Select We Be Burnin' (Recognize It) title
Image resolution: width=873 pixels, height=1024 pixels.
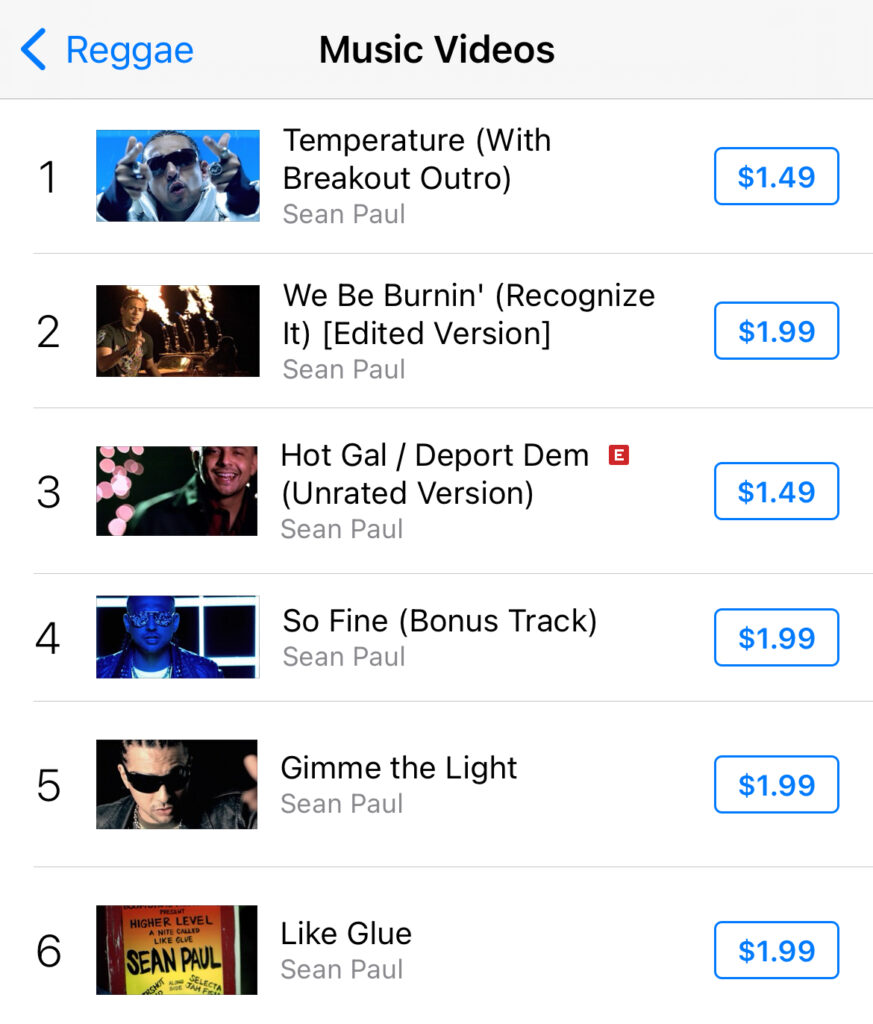(469, 315)
